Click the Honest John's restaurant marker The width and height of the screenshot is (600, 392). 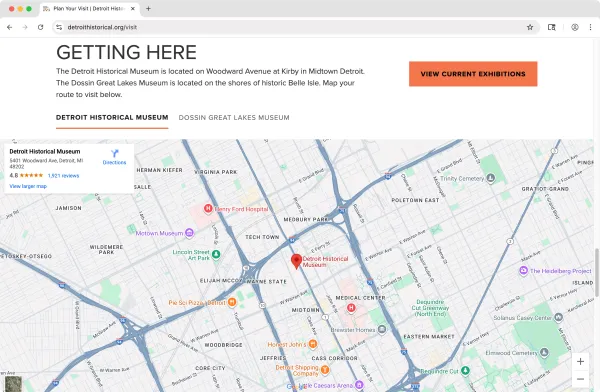[313, 344]
